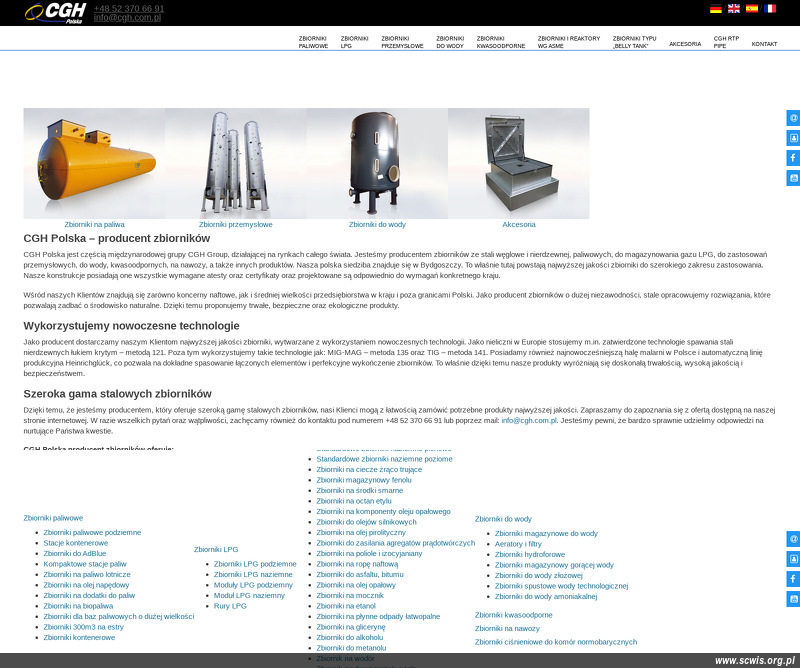
Task: Open Zbiorniki do olejów silnikowych link
Action: [366, 522]
